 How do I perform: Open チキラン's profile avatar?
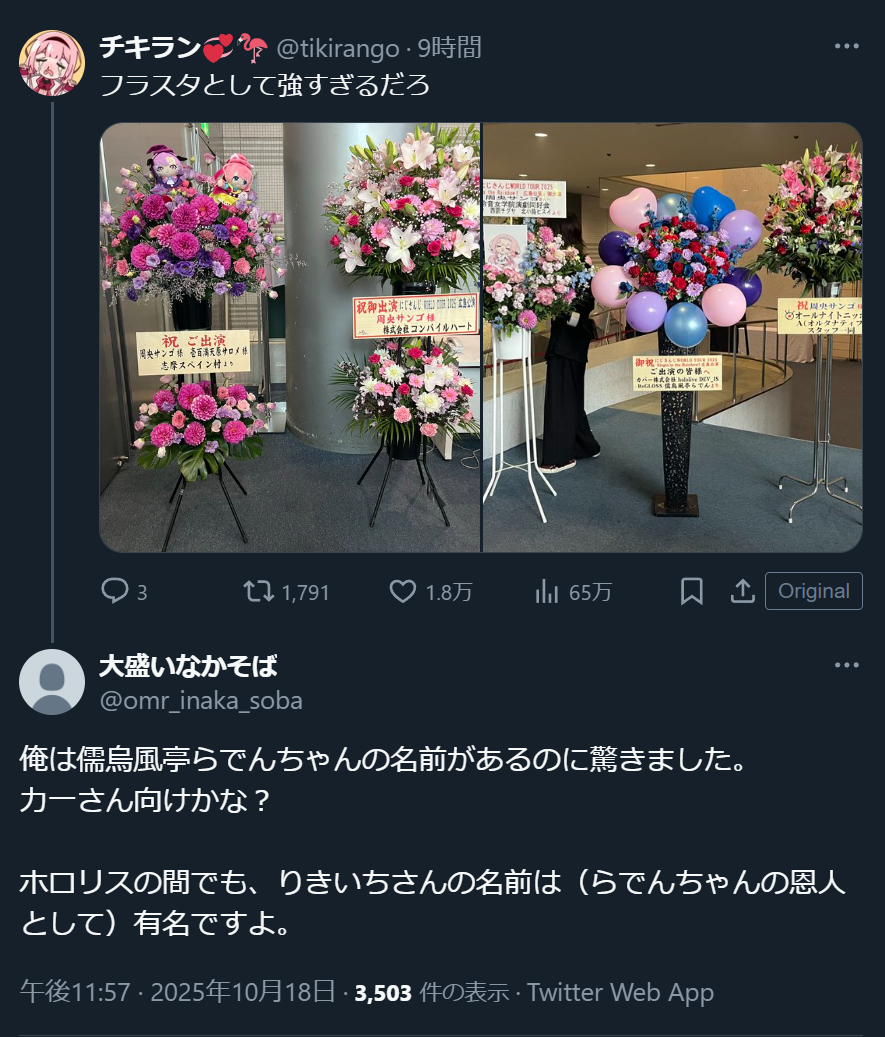52,63
